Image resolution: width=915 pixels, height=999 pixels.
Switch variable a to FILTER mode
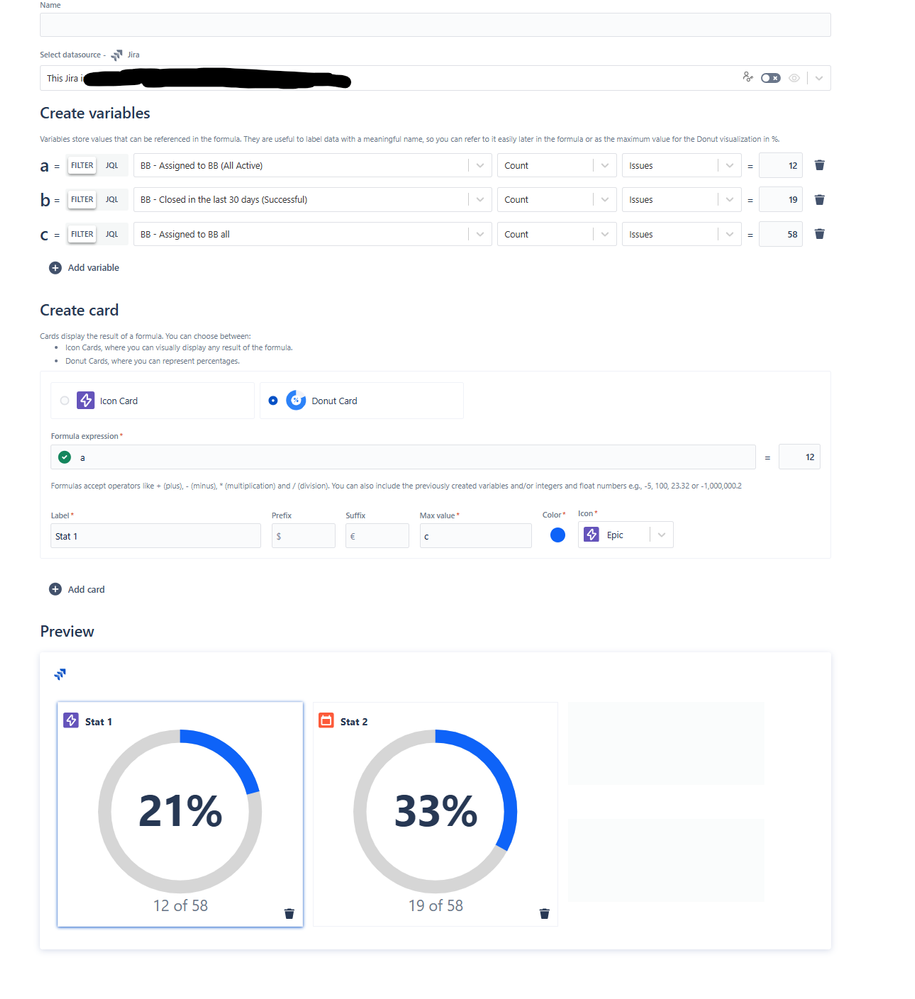pos(82,166)
